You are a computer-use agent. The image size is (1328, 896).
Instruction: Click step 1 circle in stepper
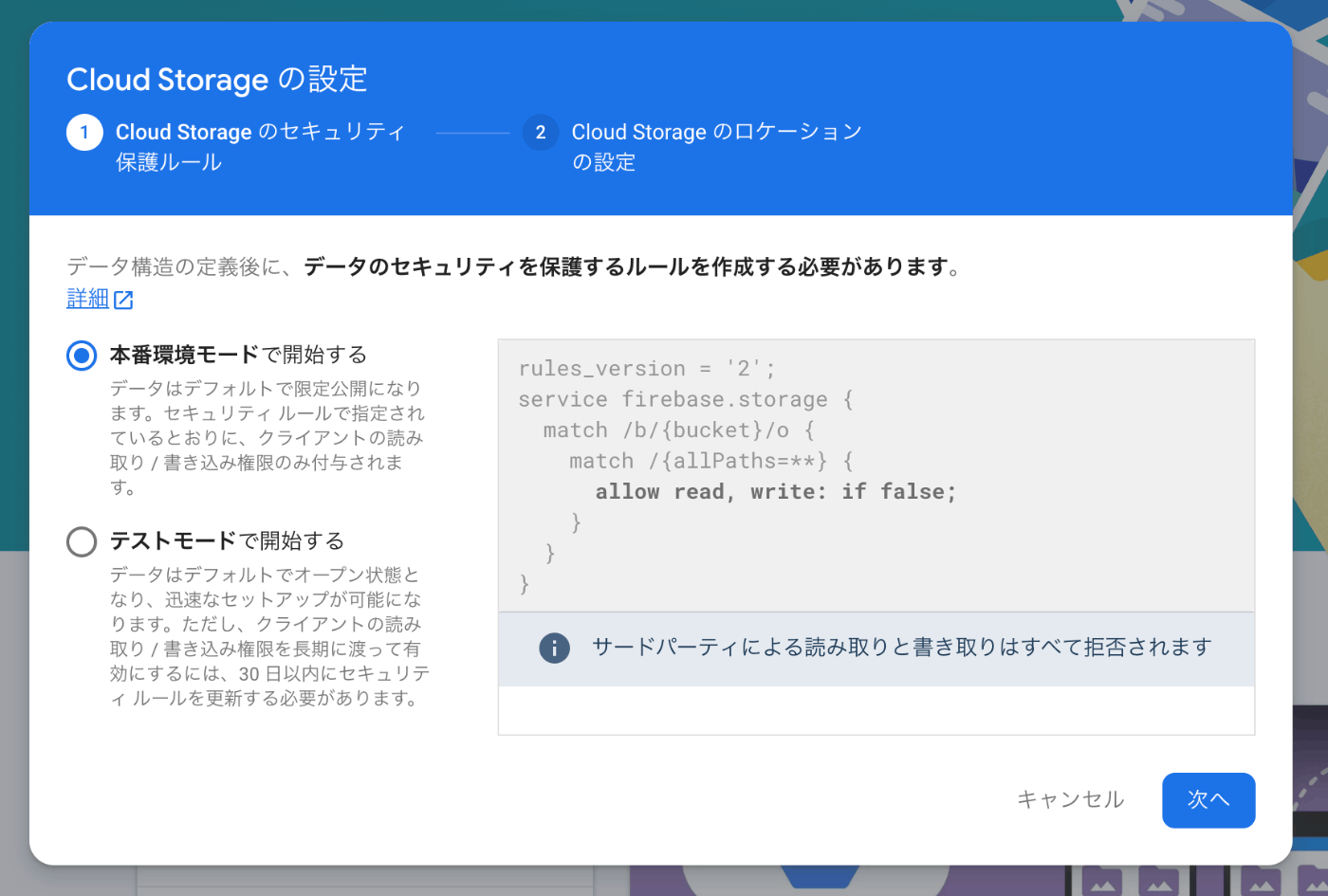(x=84, y=132)
